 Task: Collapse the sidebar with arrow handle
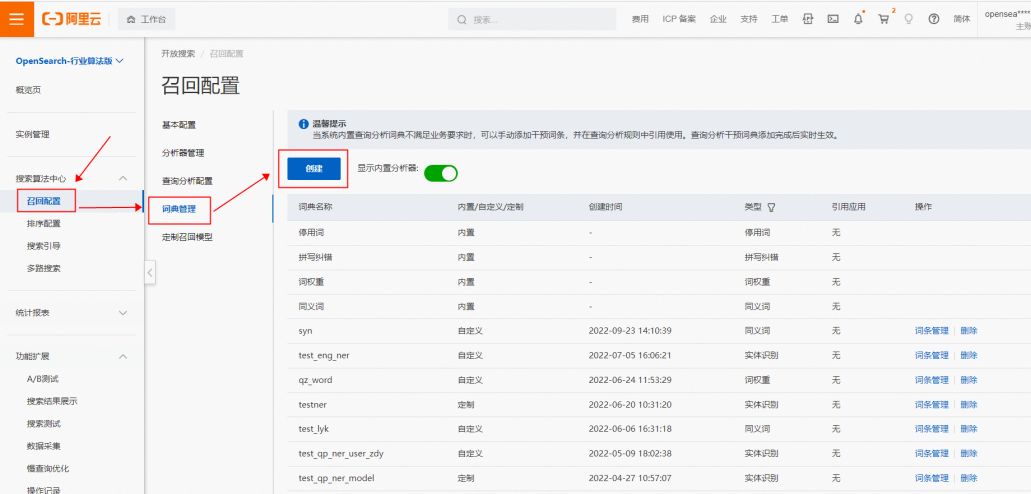coord(150,272)
